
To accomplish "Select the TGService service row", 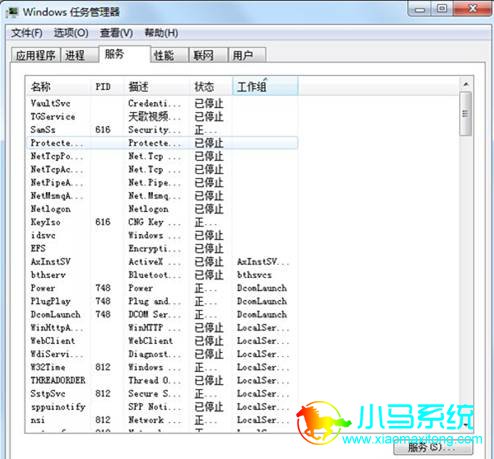I will (162, 117).
